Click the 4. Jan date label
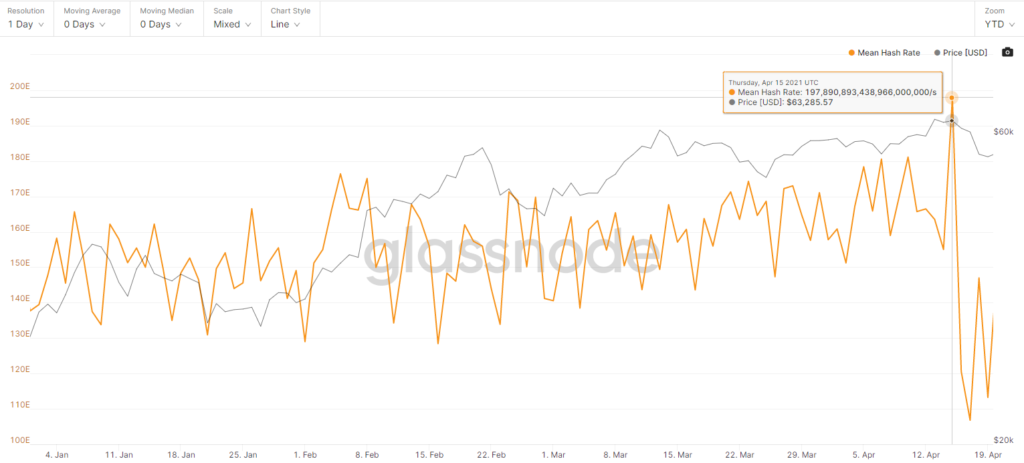The width and height of the screenshot is (1024, 463). coord(57,455)
